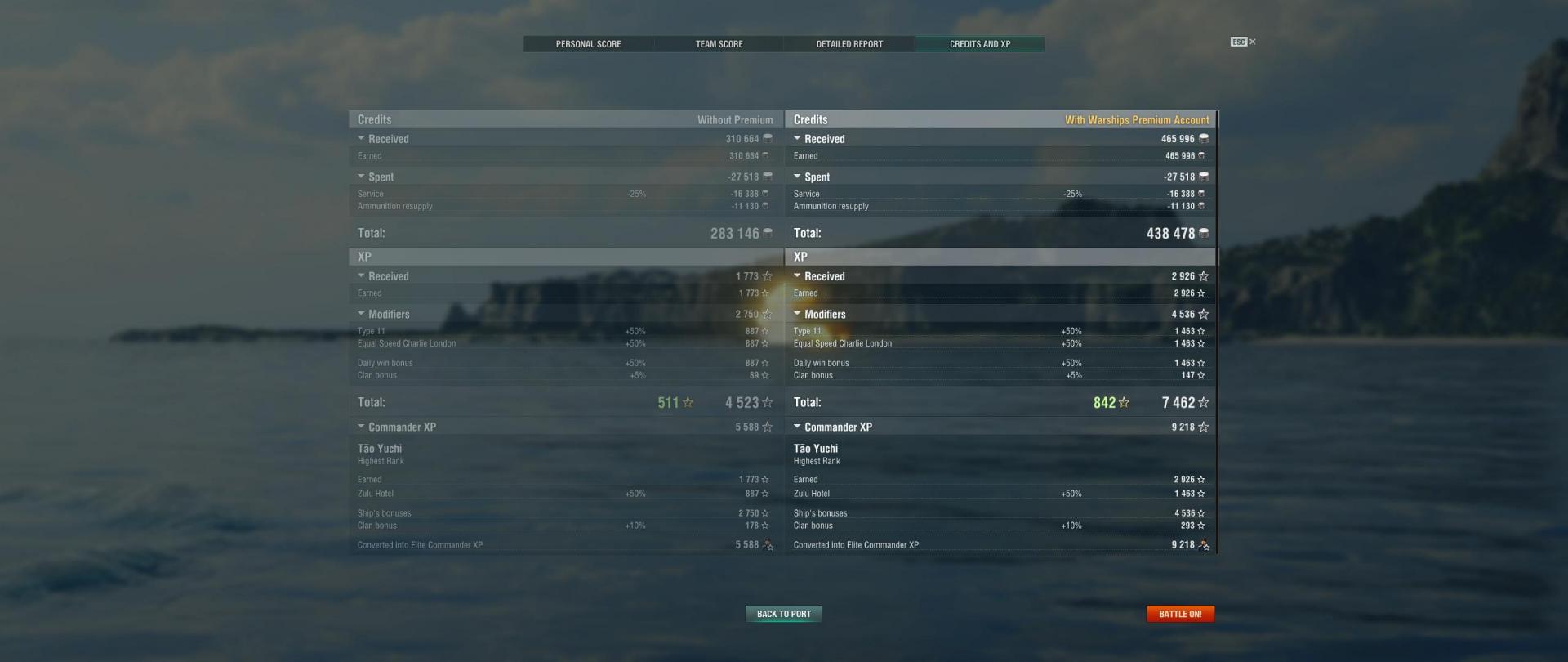Open the Team Score tab

[719, 44]
